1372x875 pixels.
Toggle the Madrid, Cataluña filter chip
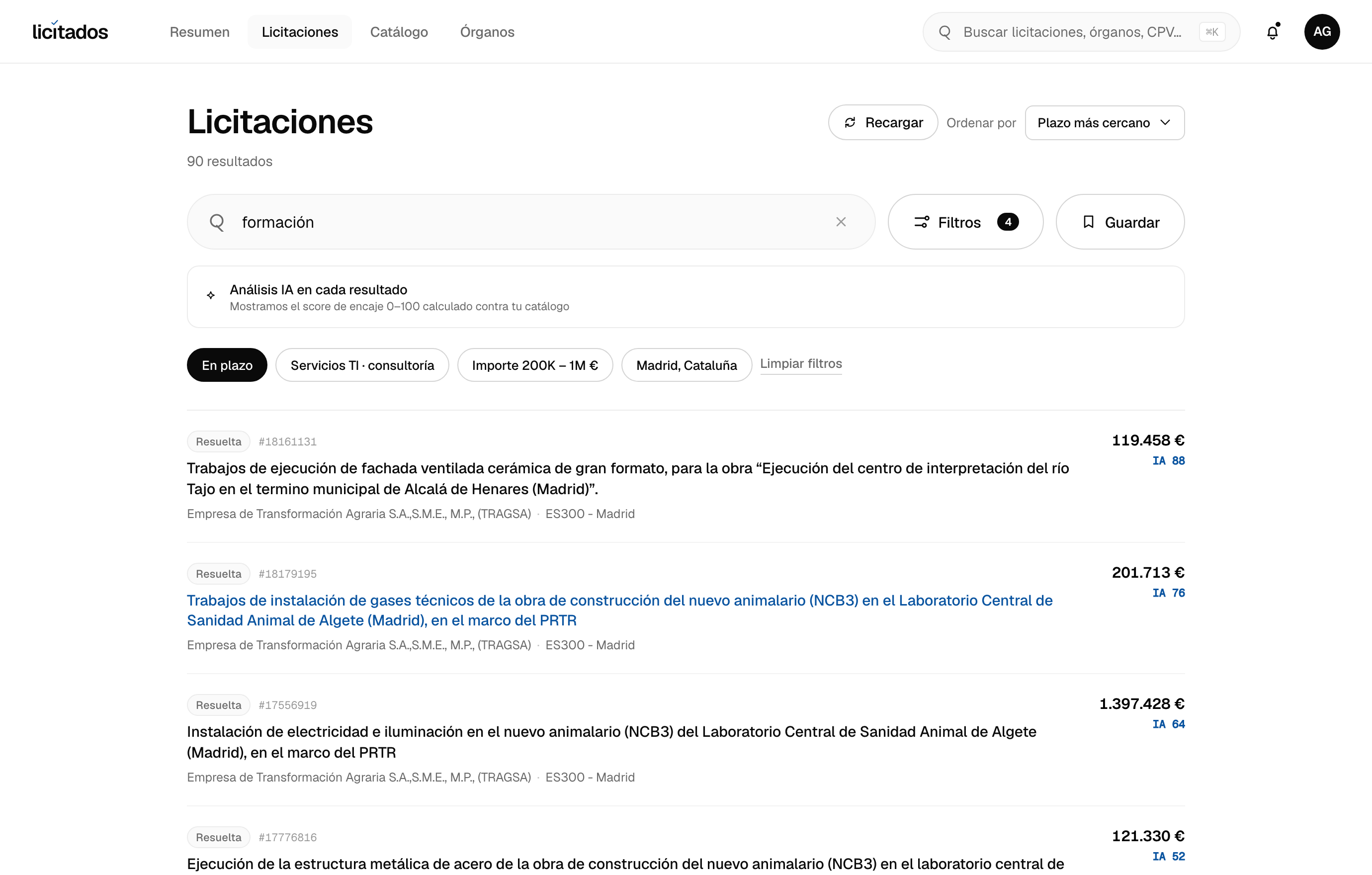[x=686, y=365]
